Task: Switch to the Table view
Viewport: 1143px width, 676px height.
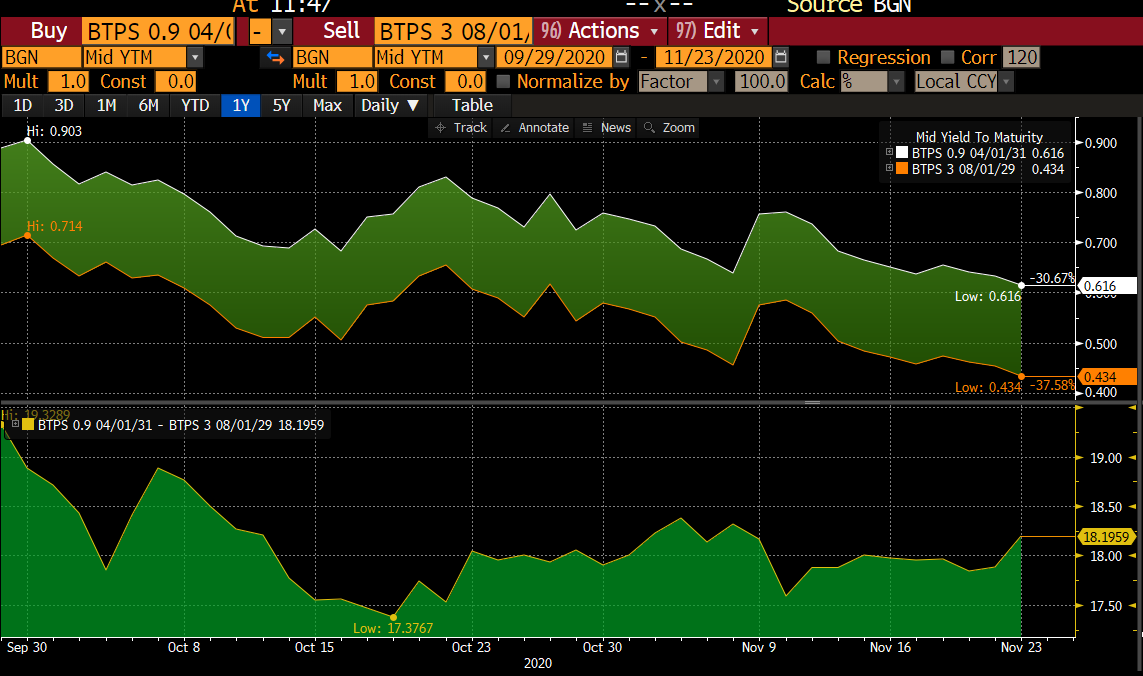Action: coord(472,105)
